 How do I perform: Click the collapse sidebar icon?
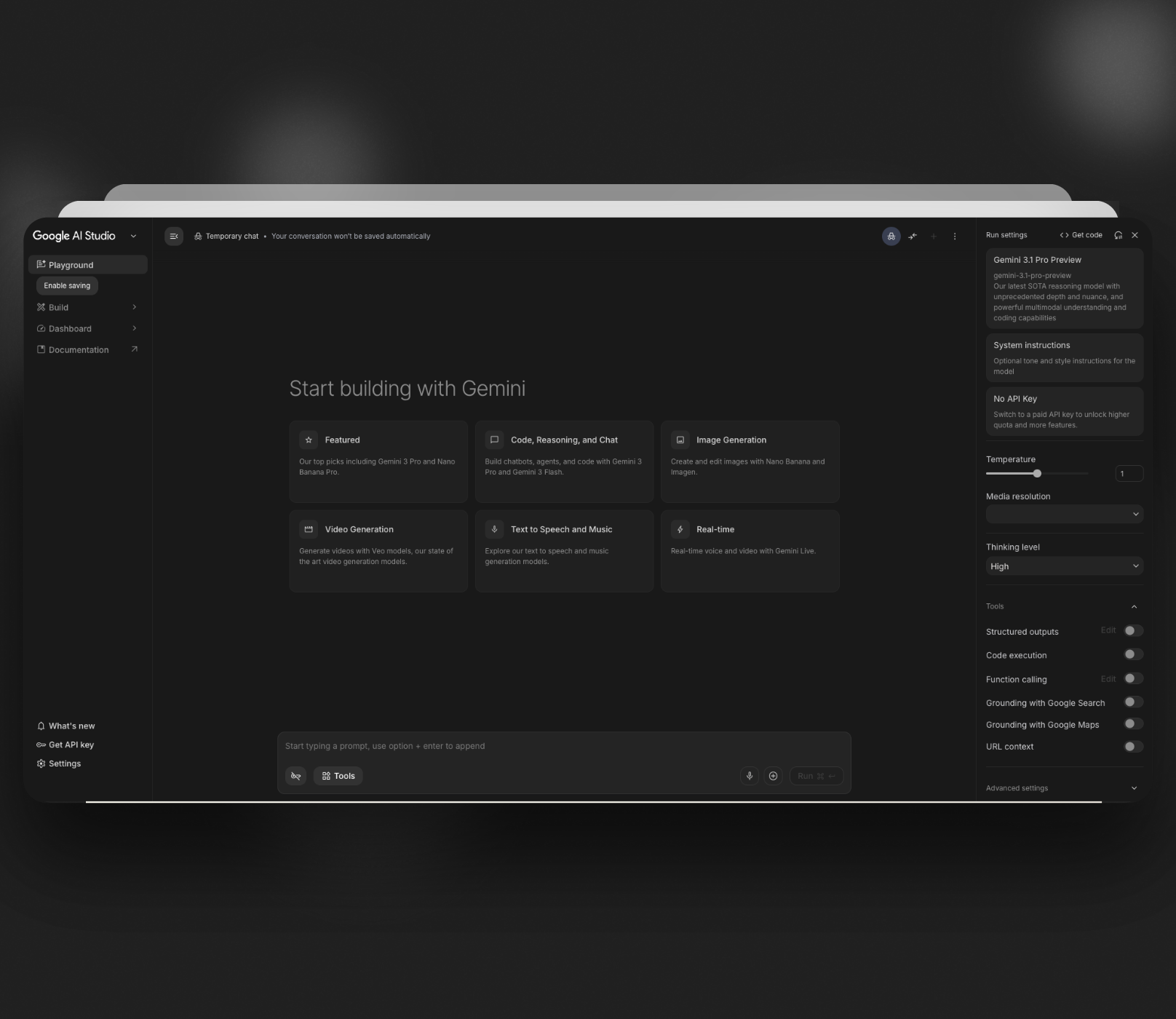(x=174, y=236)
